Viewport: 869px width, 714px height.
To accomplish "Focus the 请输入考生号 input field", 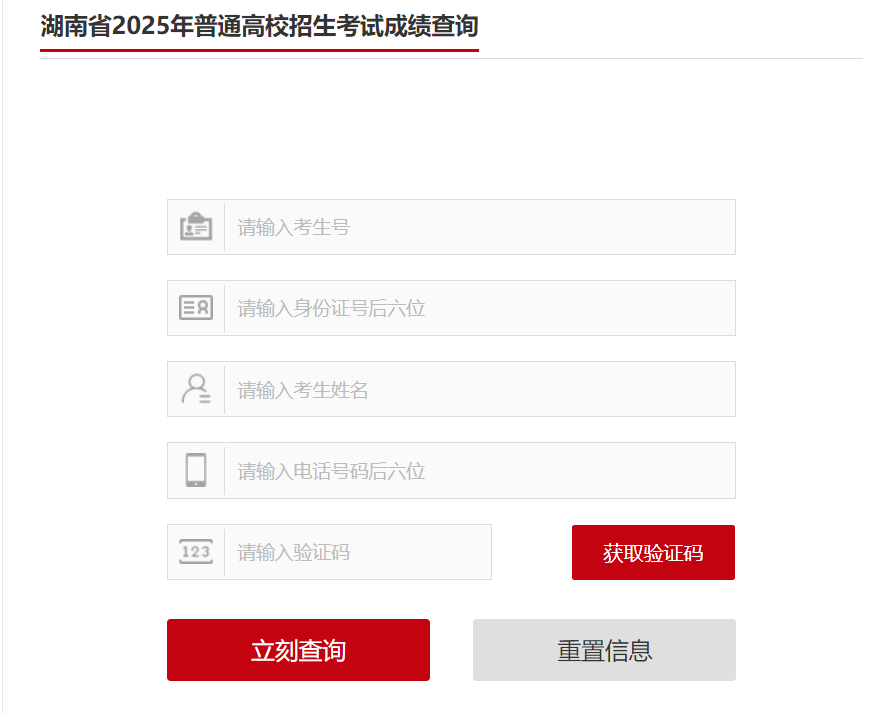I will 480,227.
